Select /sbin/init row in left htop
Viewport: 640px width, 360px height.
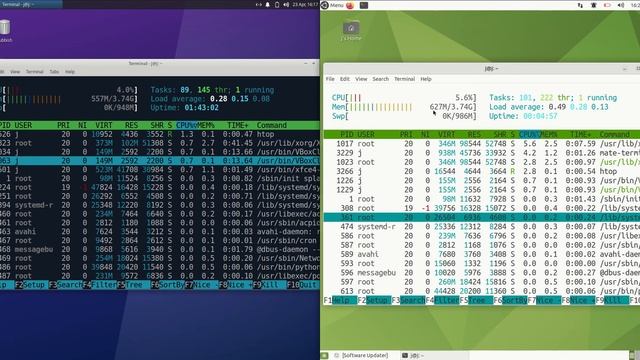point(160,178)
